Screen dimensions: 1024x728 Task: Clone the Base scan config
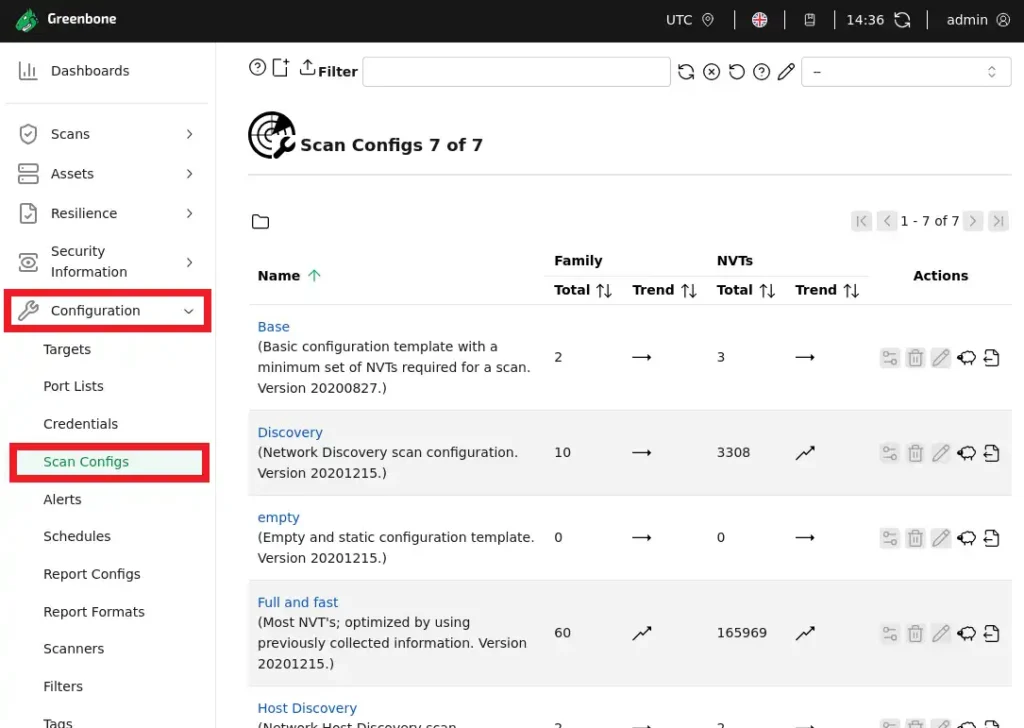click(x=966, y=358)
